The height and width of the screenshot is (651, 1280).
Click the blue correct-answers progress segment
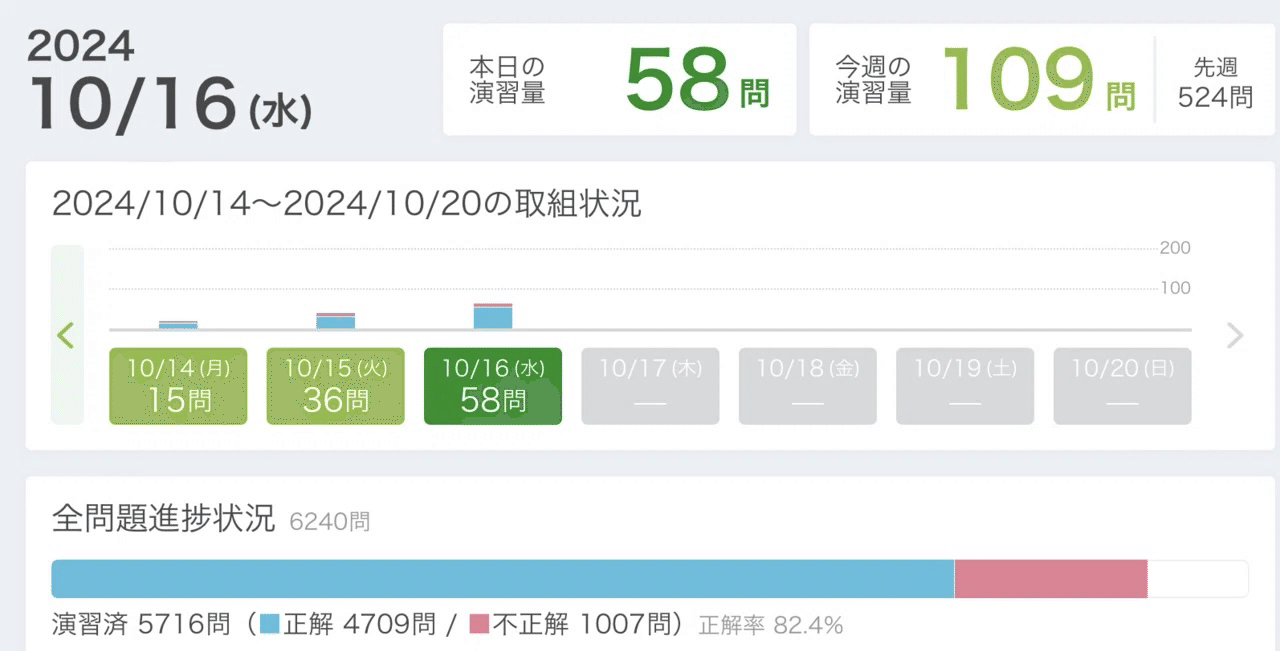pos(503,579)
